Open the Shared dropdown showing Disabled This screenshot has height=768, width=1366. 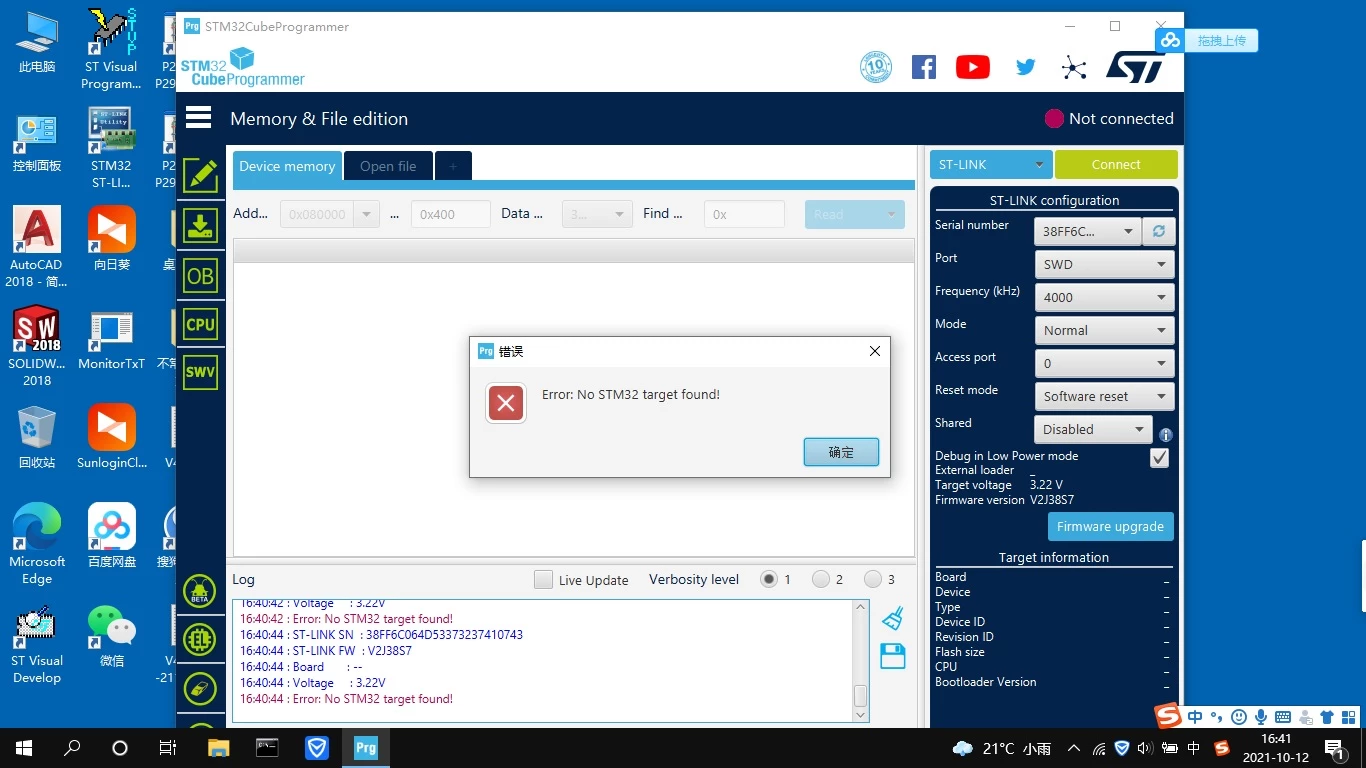pos(1093,429)
